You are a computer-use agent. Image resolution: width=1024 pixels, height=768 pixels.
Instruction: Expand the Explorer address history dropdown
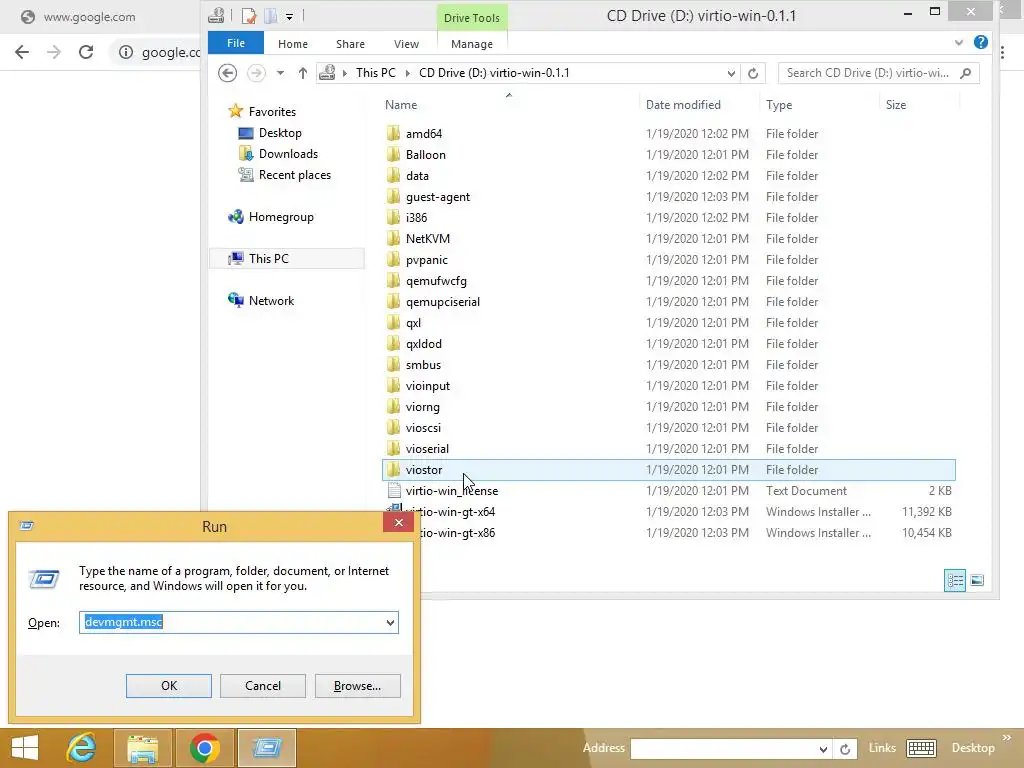click(x=731, y=73)
